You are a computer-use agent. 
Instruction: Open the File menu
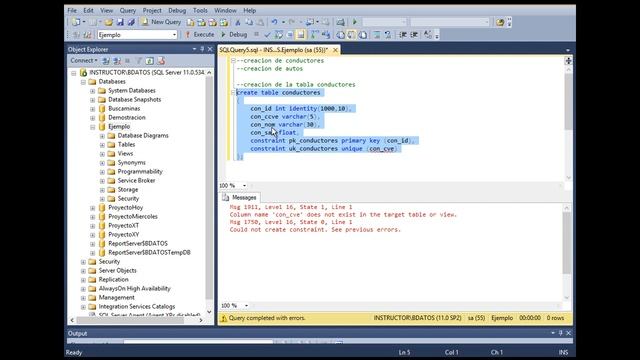(72, 10)
